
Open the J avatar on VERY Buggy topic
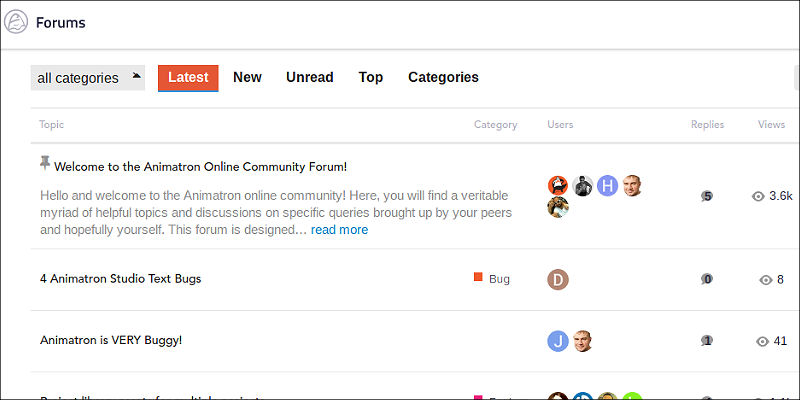[558, 341]
